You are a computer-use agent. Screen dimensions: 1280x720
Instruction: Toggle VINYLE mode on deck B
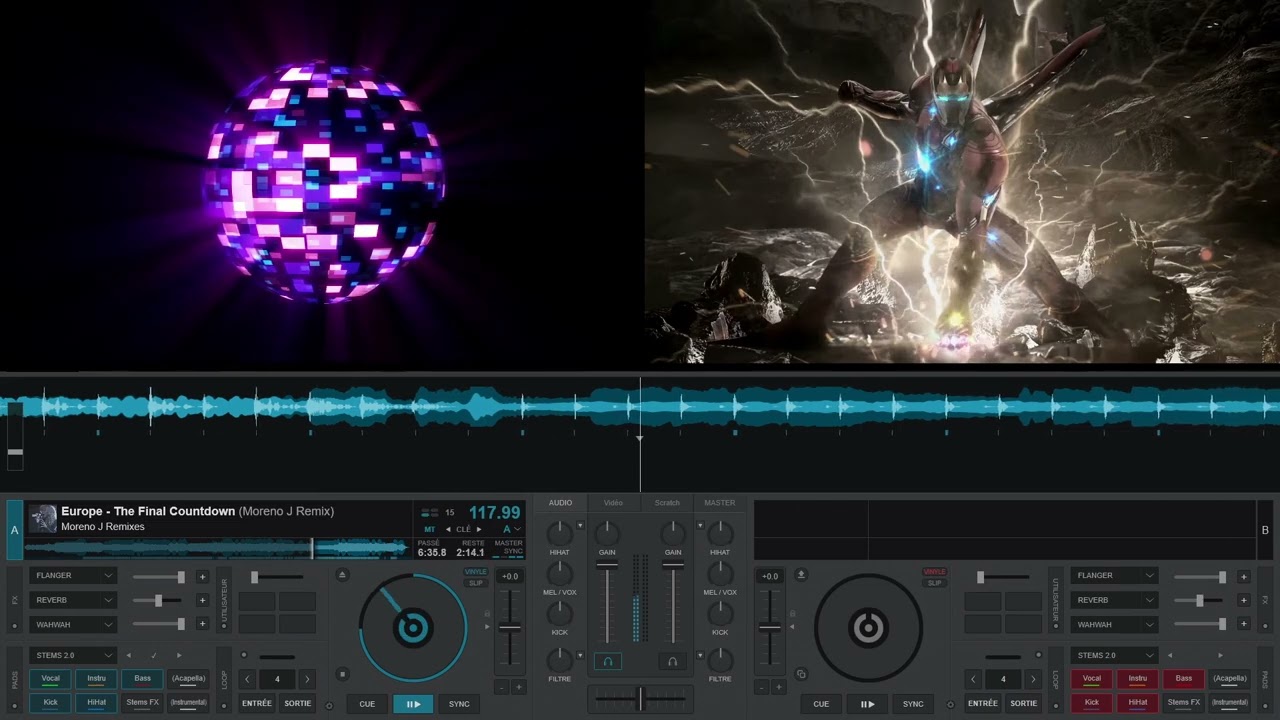[935, 572]
